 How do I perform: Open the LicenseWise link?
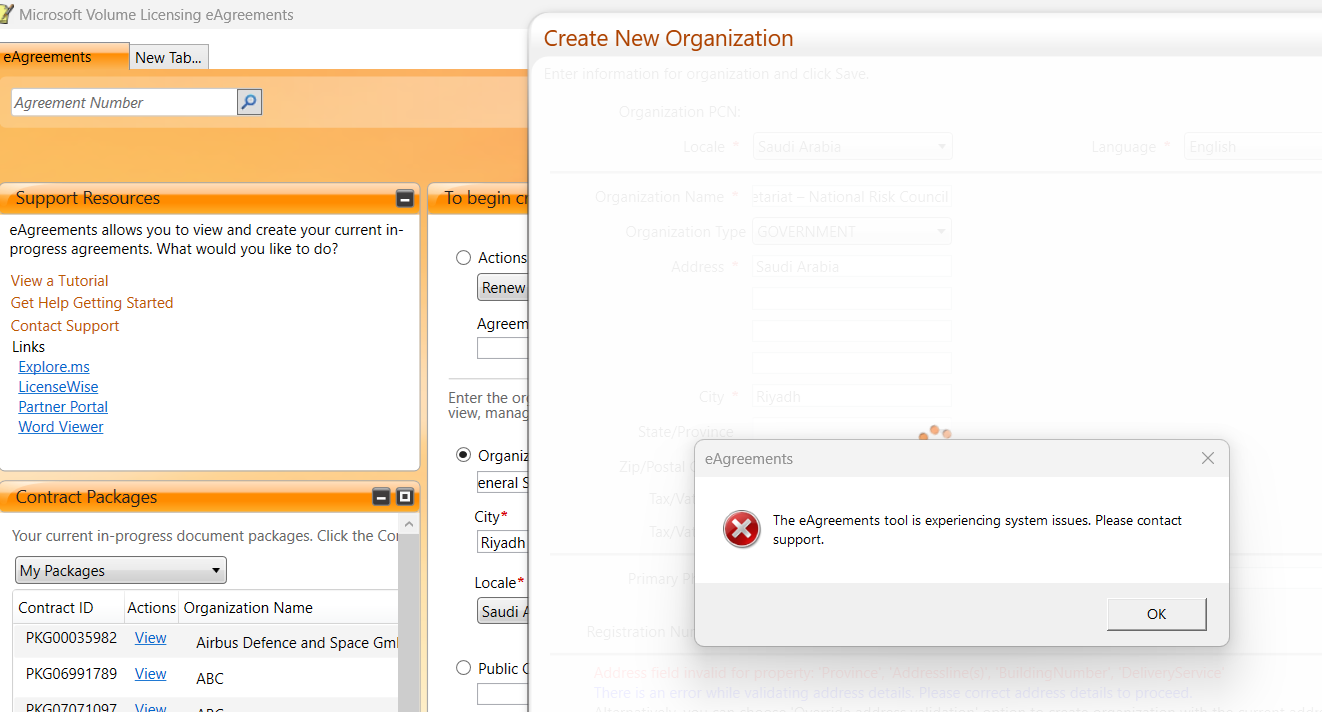58,387
